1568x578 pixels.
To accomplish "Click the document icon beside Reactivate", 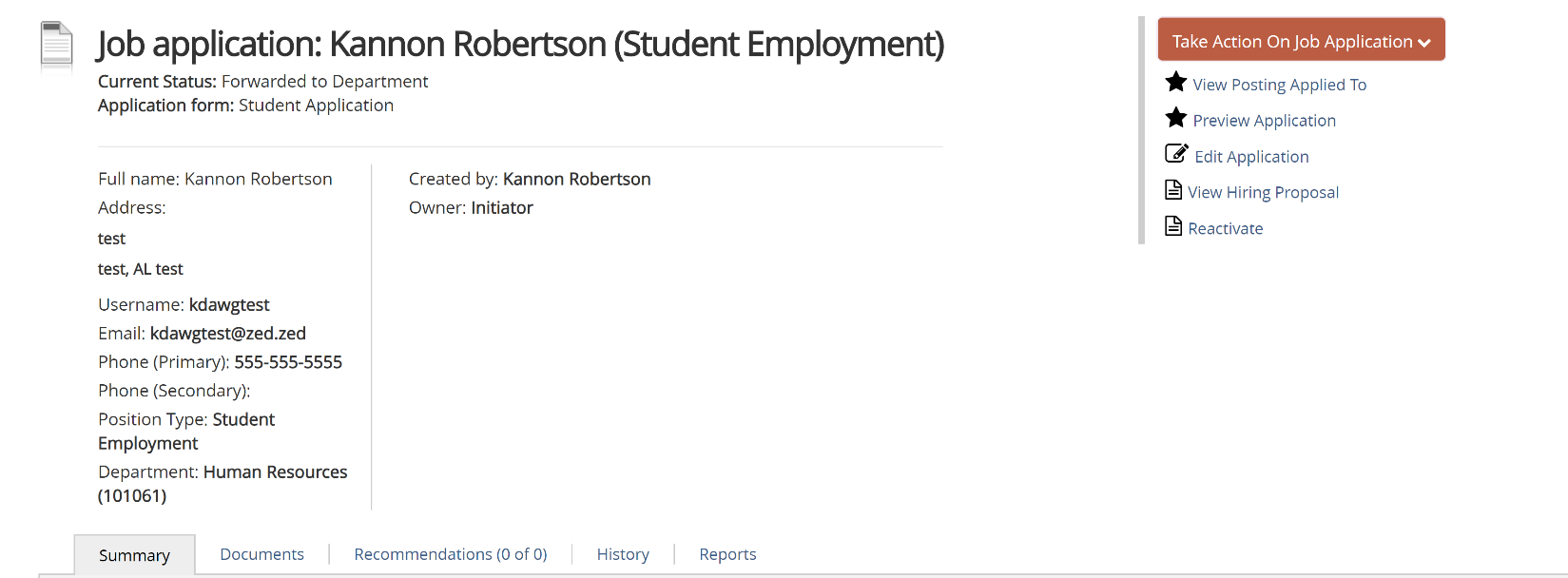I will 1174,226.
